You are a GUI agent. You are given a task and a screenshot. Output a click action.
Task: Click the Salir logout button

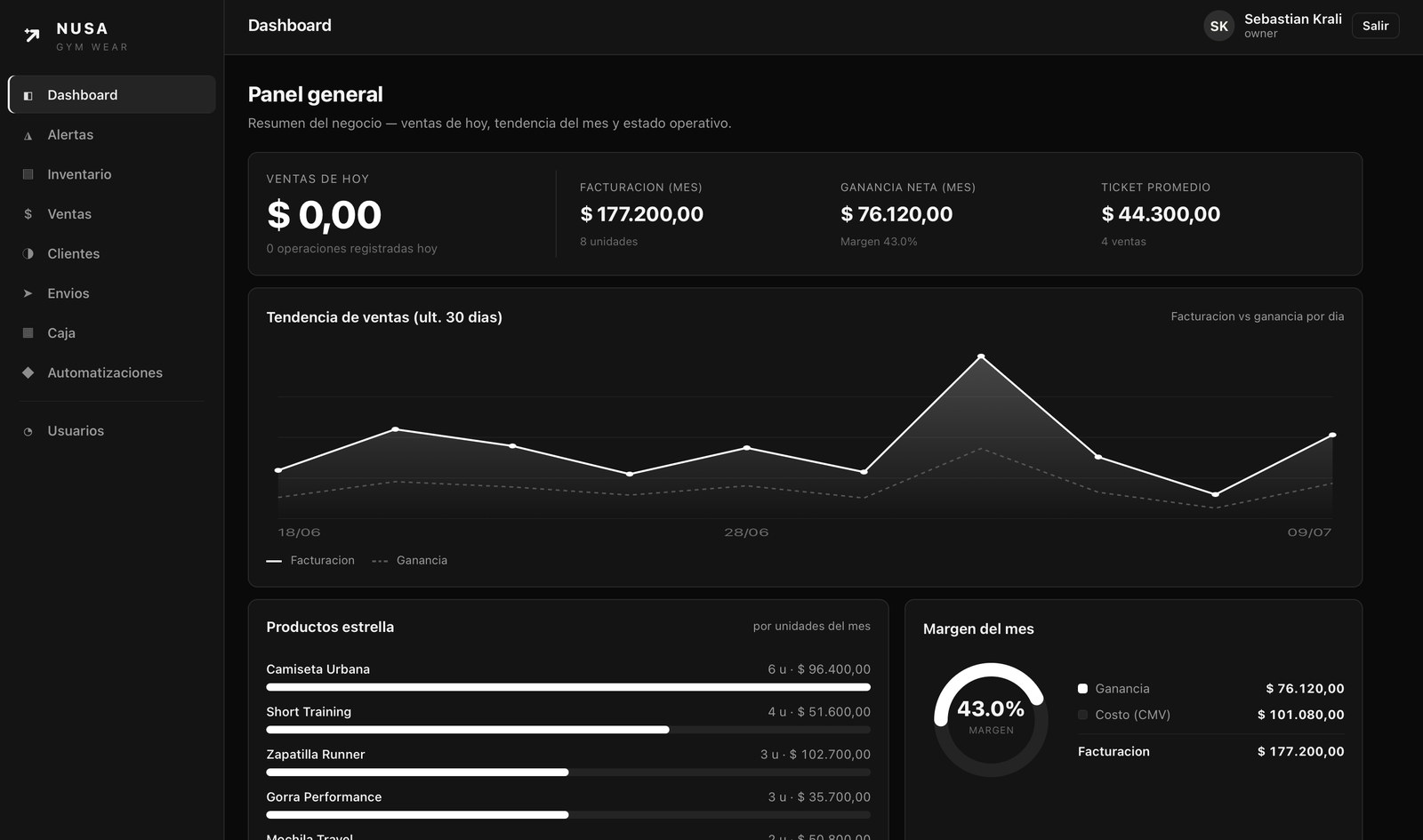(x=1375, y=26)
